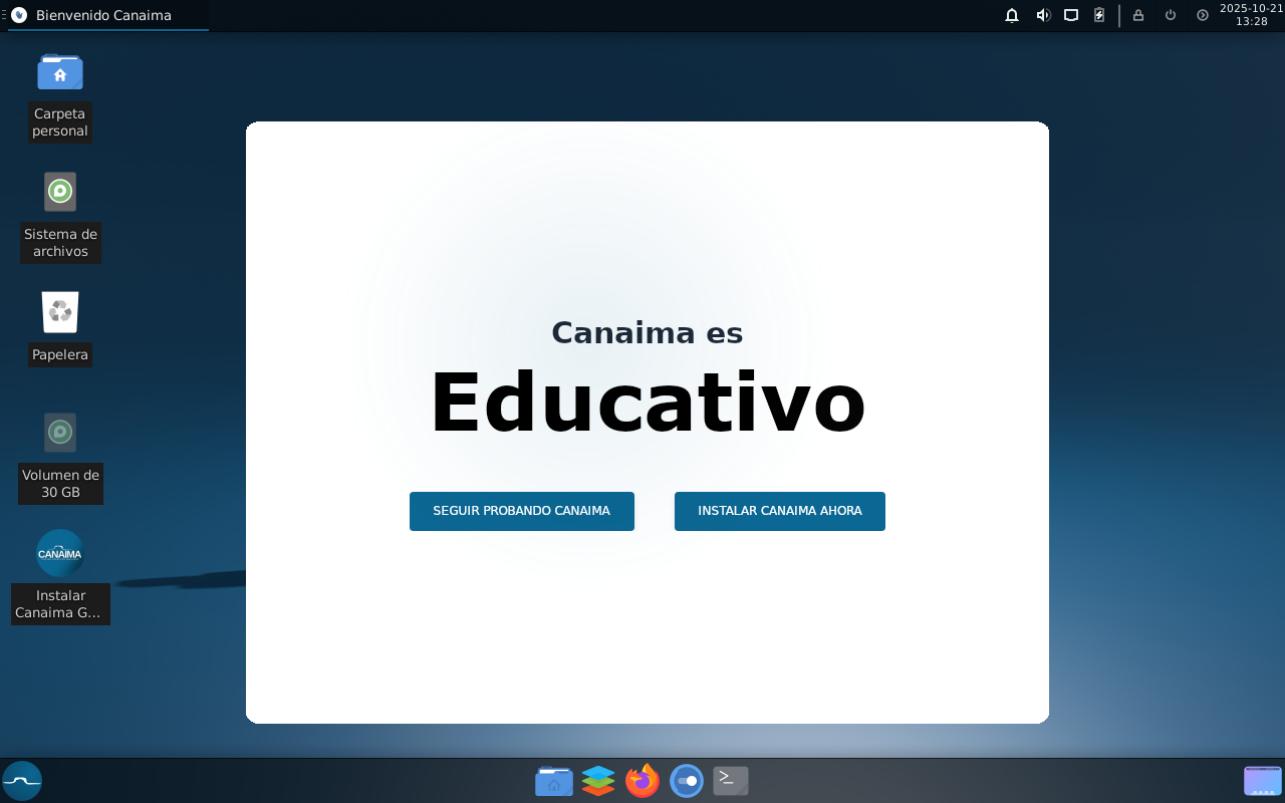Click the Seguir Probando Canaima button
The width and height of the screenshot is (1285, 803).
pyautogui.click(x=521, y=511)
